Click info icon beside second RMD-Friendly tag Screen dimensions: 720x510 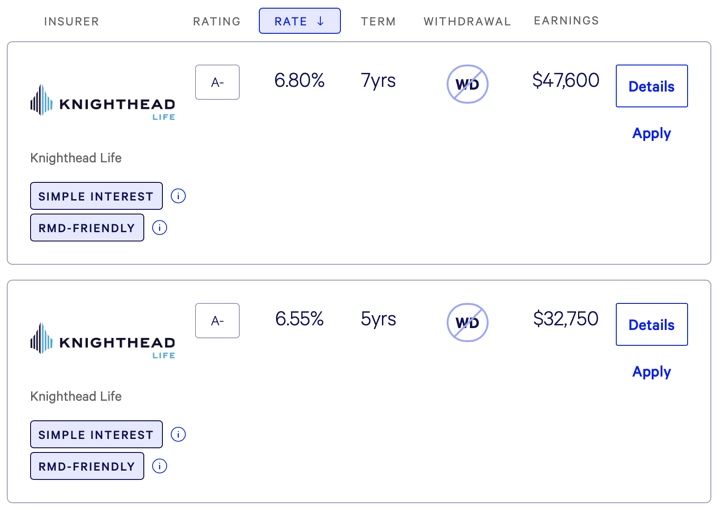pos(159,466)
